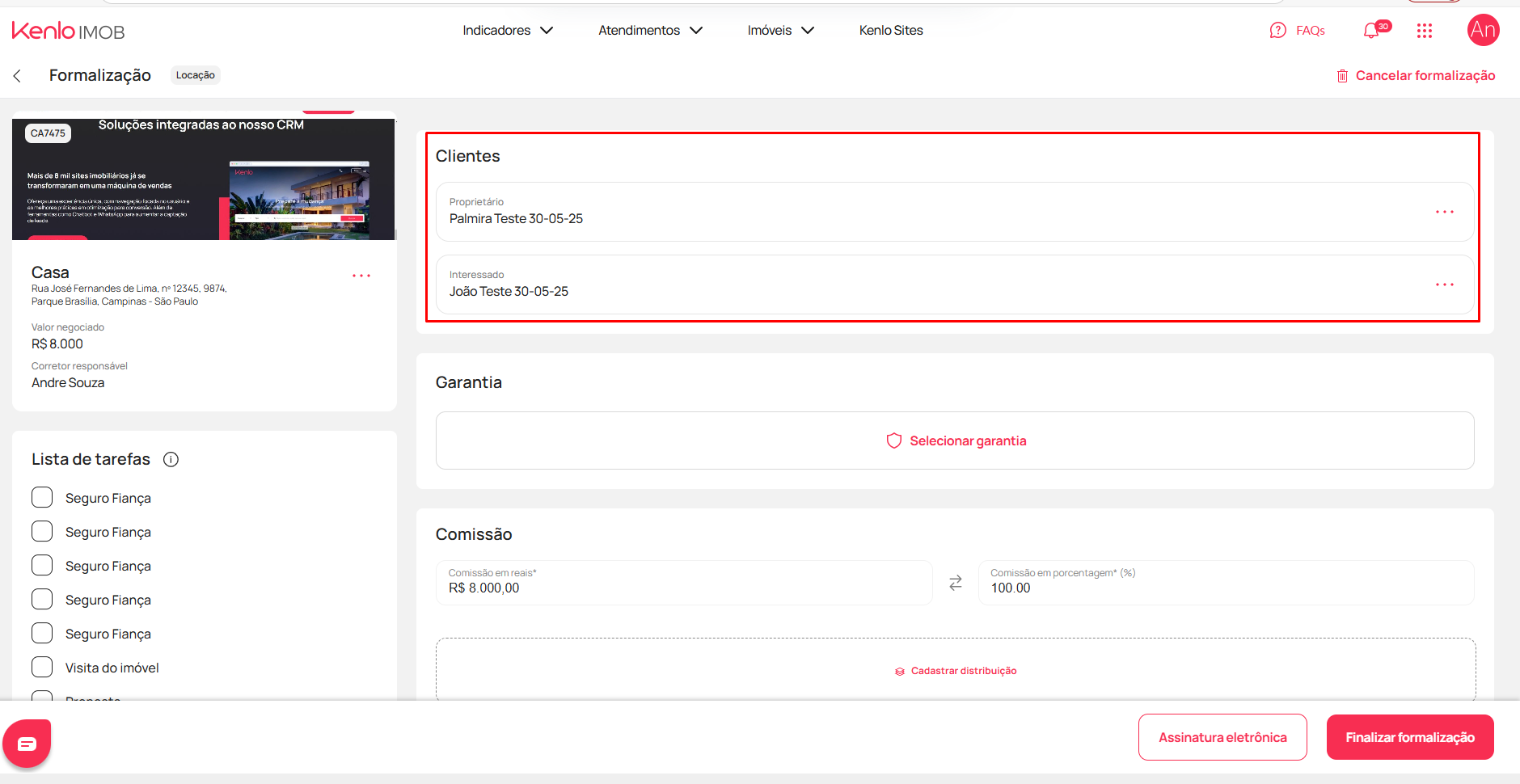Screen dimensions: 1520x784
Task: Check the Visita do imóvel task
Action: 42,667
